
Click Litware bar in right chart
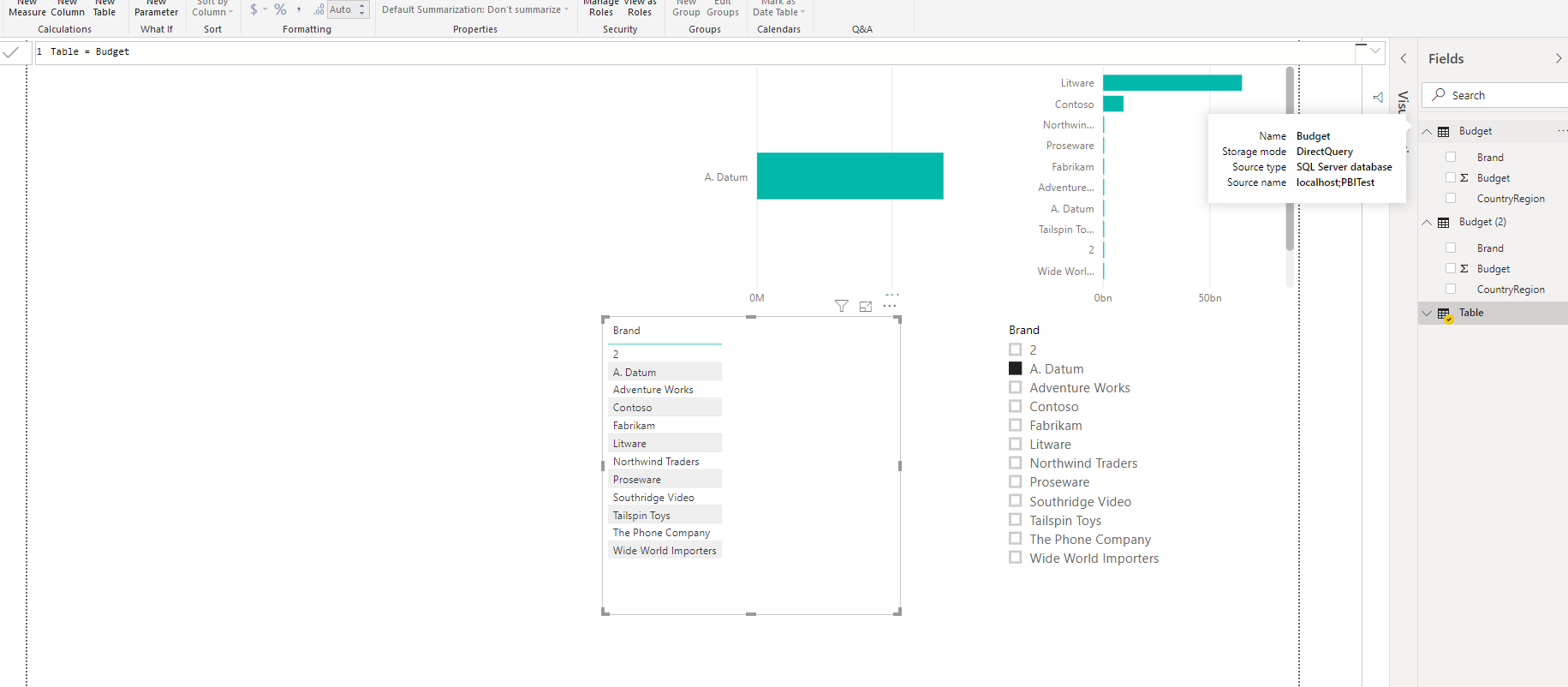(x=1172, y=82)
